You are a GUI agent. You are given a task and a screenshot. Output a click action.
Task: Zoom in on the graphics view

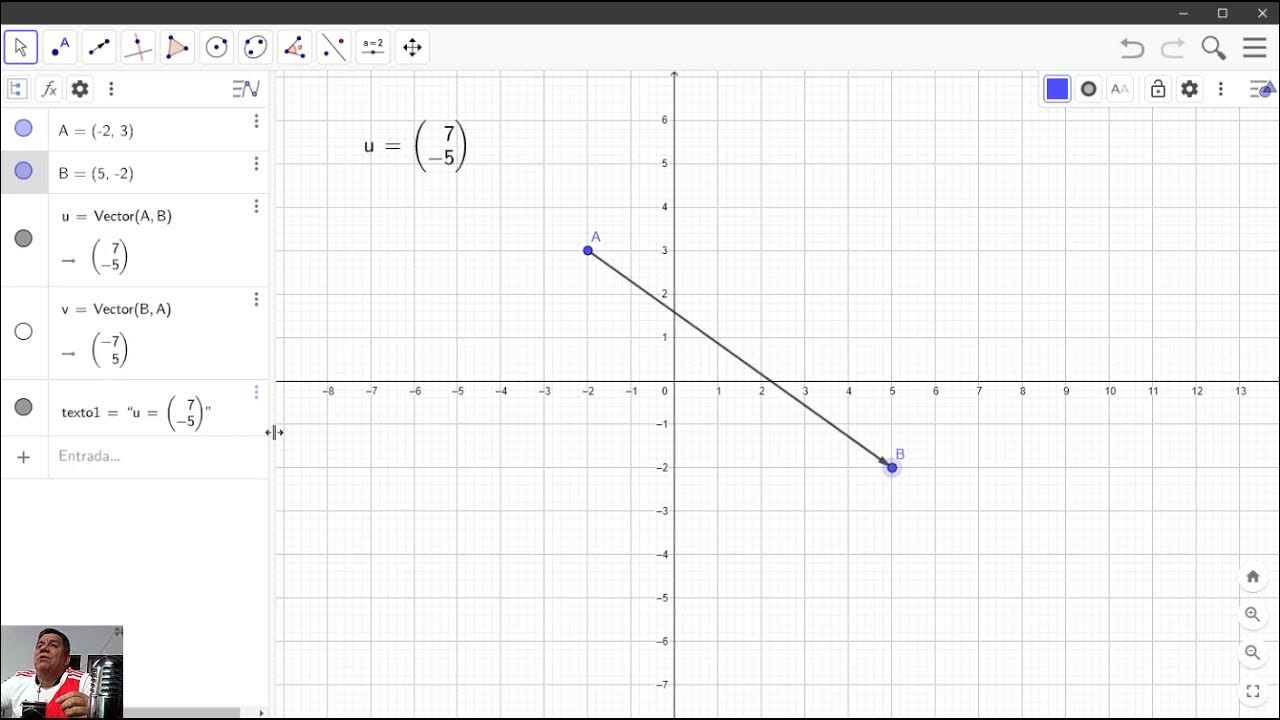pyautogui.click(x=1252, y=615)
